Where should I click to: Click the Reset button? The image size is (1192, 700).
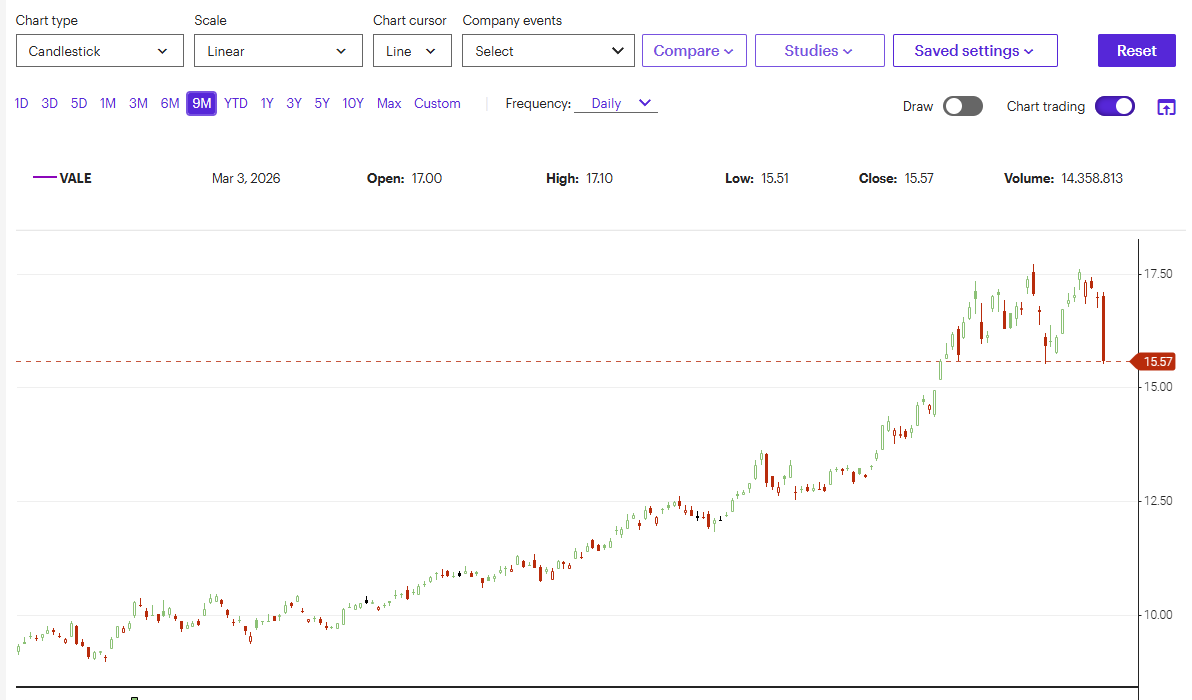[x=1137, y=51]
